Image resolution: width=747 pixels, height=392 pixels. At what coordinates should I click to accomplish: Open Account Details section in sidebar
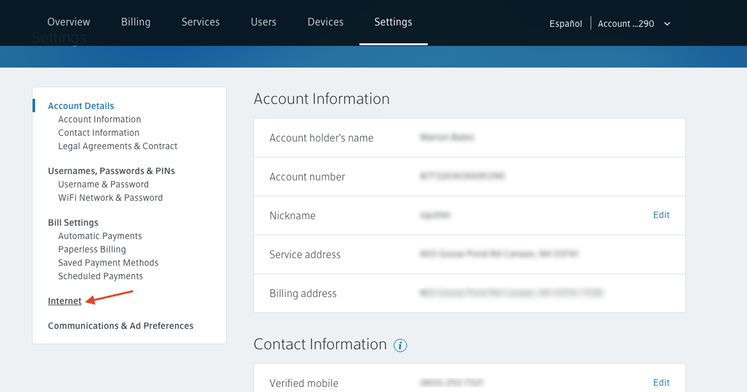tap(81, 106)
